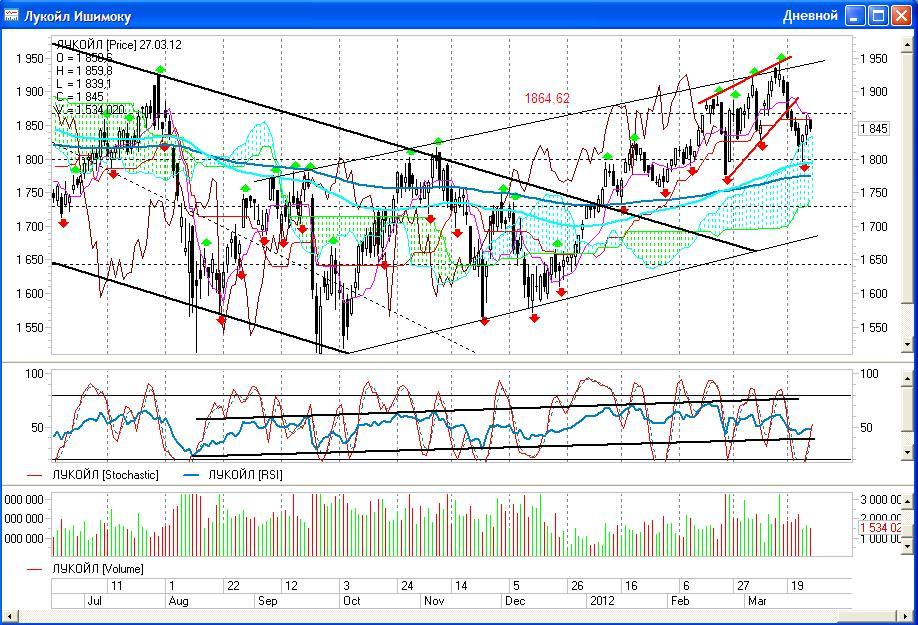This screenshot has width=918, height=625.
Task: Click volume pane scroll-down arrow
Action: [907, 547]
